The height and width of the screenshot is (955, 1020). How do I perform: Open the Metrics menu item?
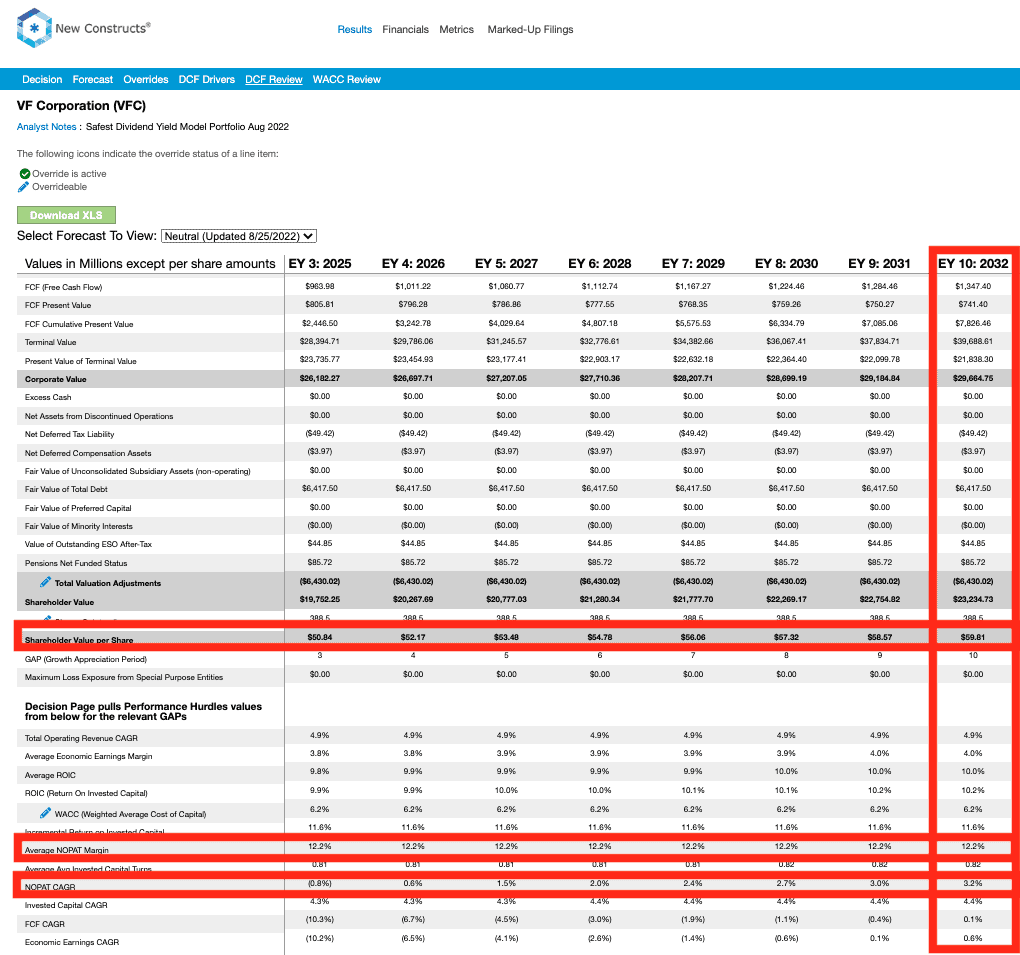457,29
